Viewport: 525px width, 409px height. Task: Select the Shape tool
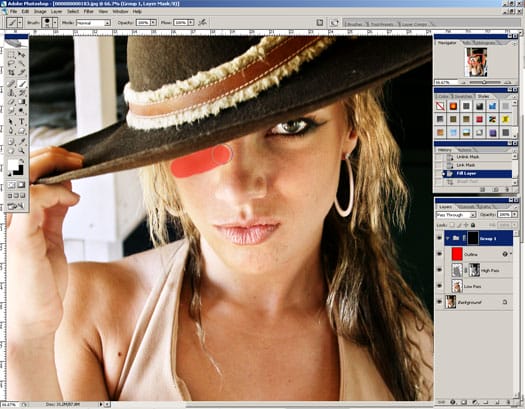pos(22,131)
